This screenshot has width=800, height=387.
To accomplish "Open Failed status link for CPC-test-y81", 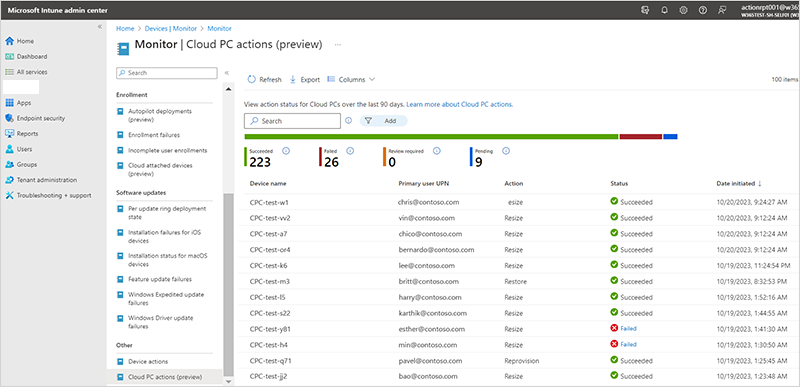I will click(x=629, y=329).
